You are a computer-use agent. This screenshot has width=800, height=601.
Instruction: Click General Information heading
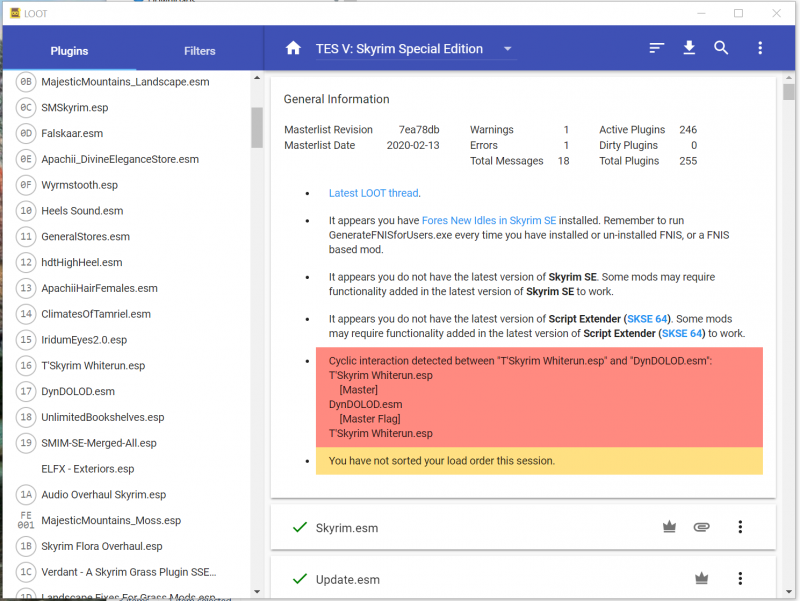336,99
